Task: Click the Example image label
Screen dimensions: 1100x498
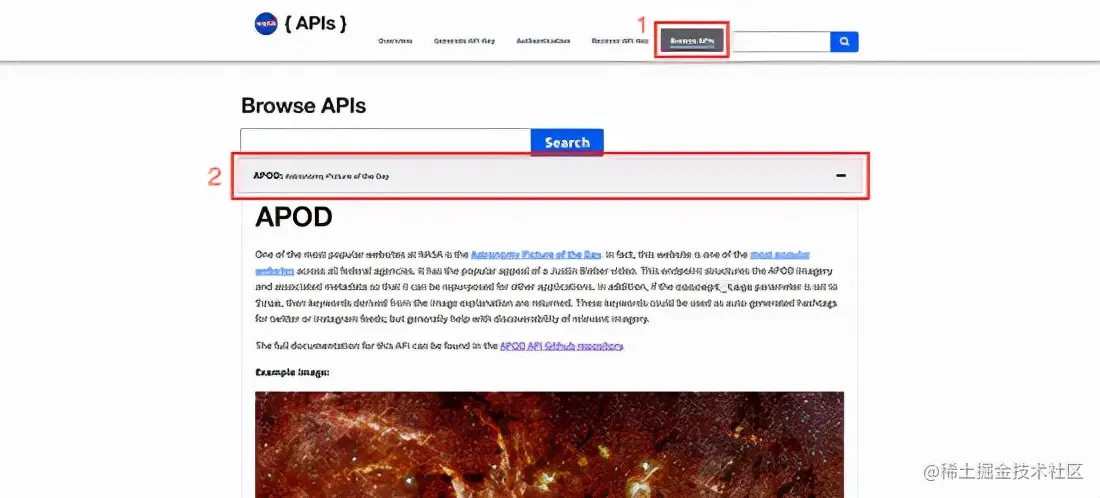Action: pos(293,372)
